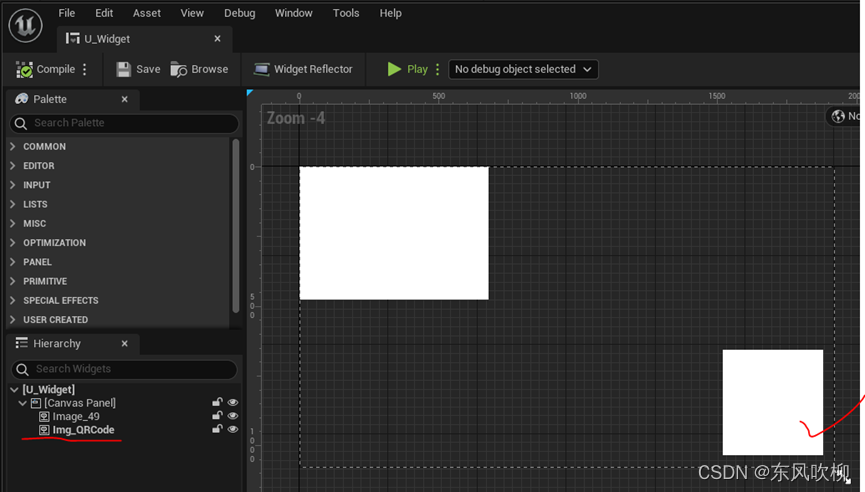865x492 pixels.
Task: Expand the LISTS palette category
Action: click(x=12, y=205)
